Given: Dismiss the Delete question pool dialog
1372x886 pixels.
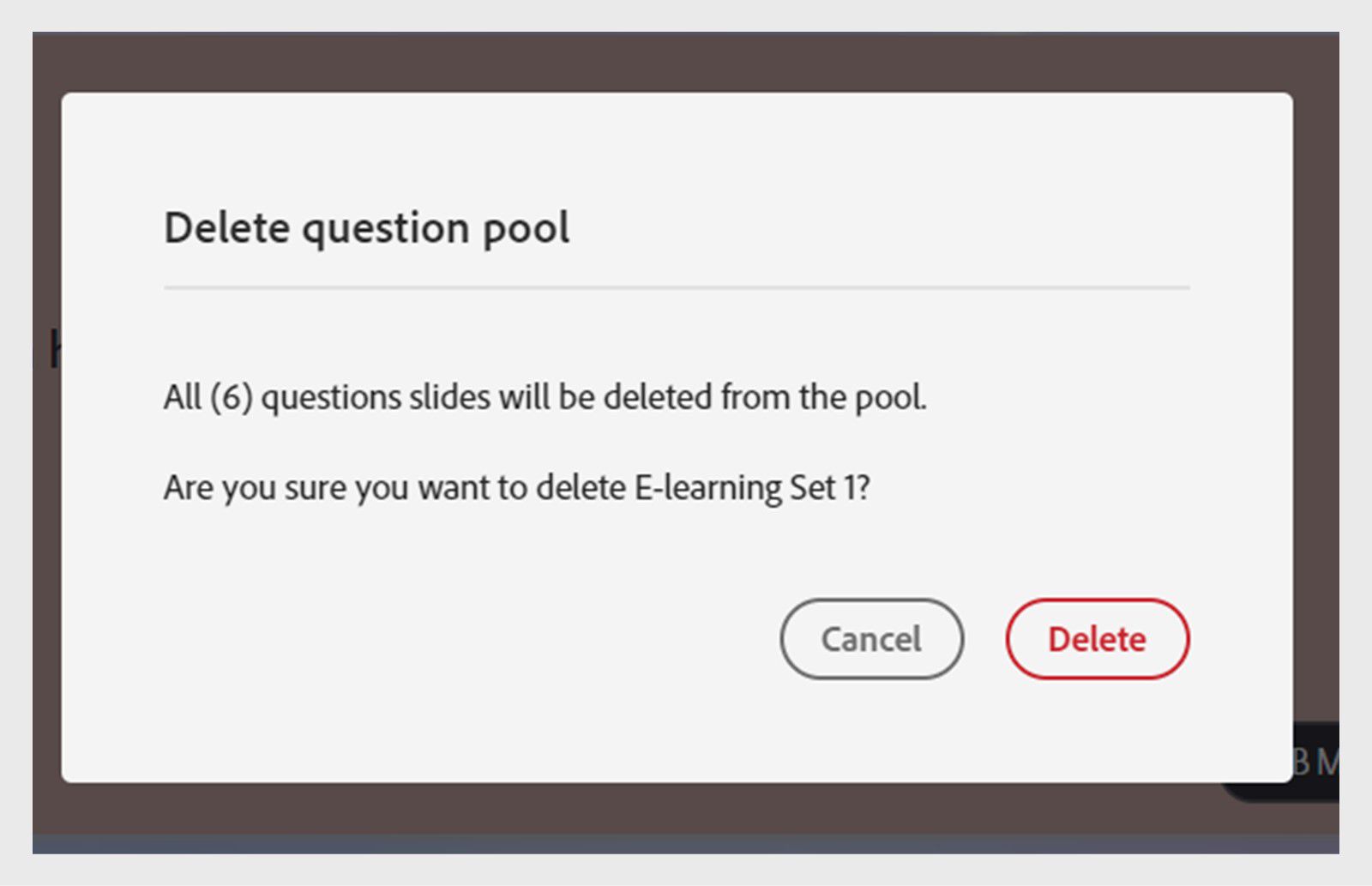Looking at the screenshot, I should click(870, 638).
